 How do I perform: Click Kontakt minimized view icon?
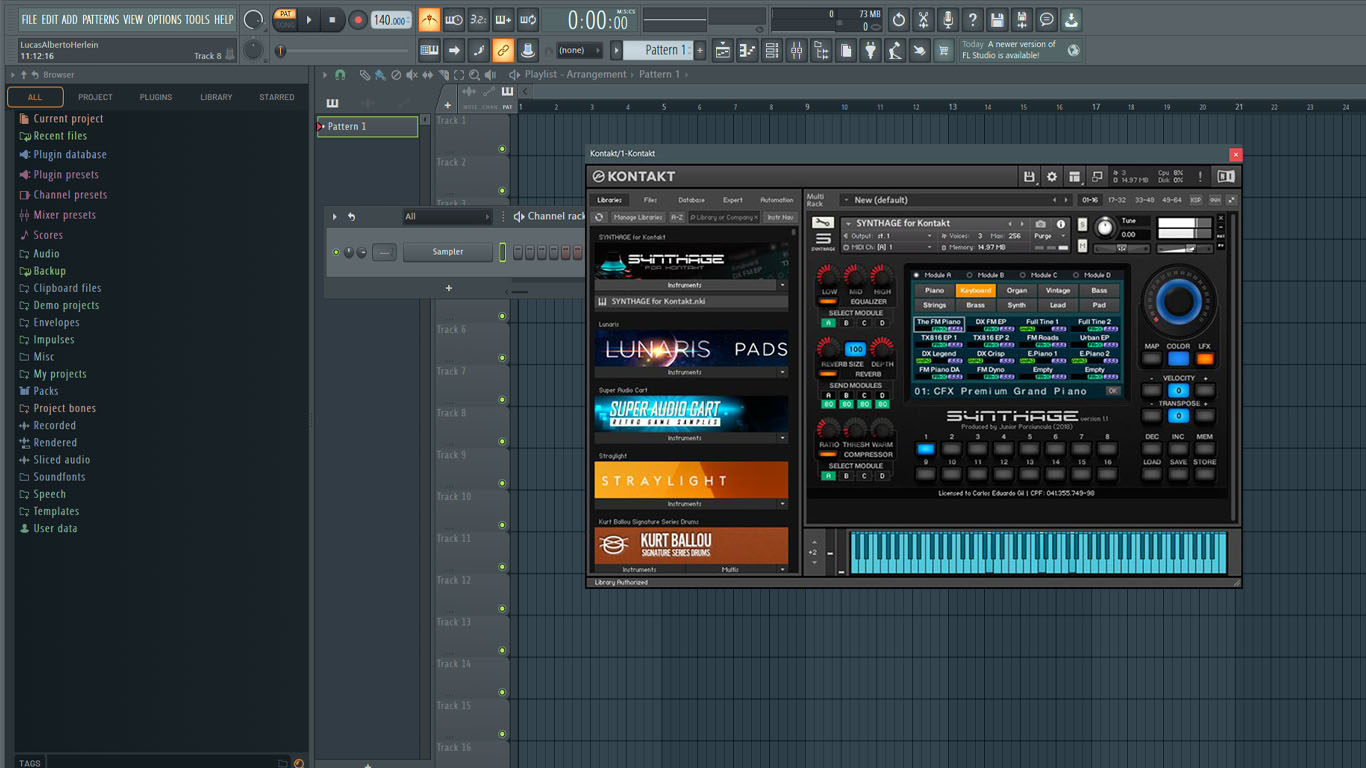[1097, 177]
